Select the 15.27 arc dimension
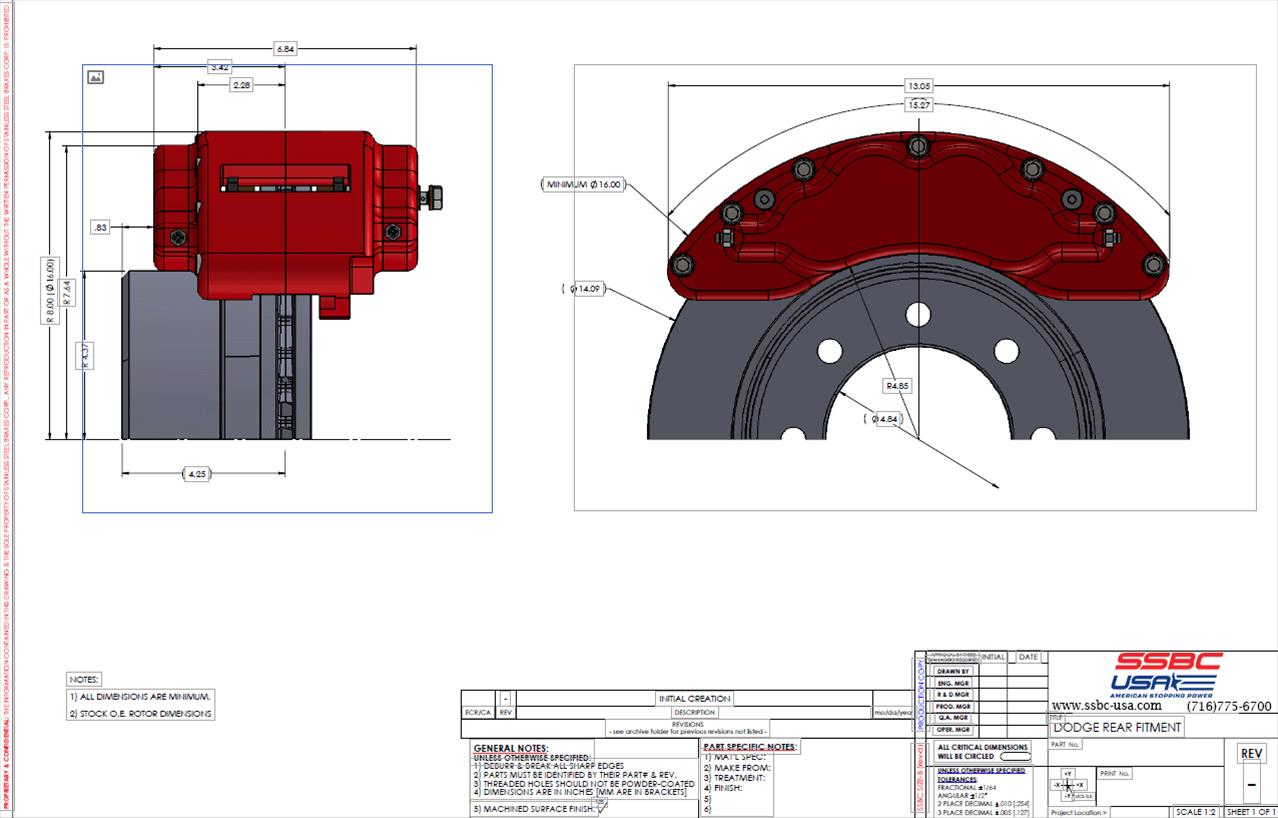Image resolution: width=1278 pixels, height=818 pixels. pos(919,104)
